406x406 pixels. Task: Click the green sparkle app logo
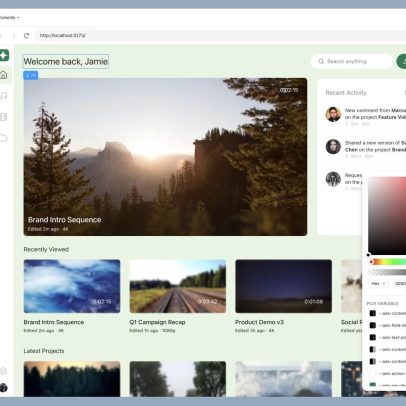click(4, 55)
